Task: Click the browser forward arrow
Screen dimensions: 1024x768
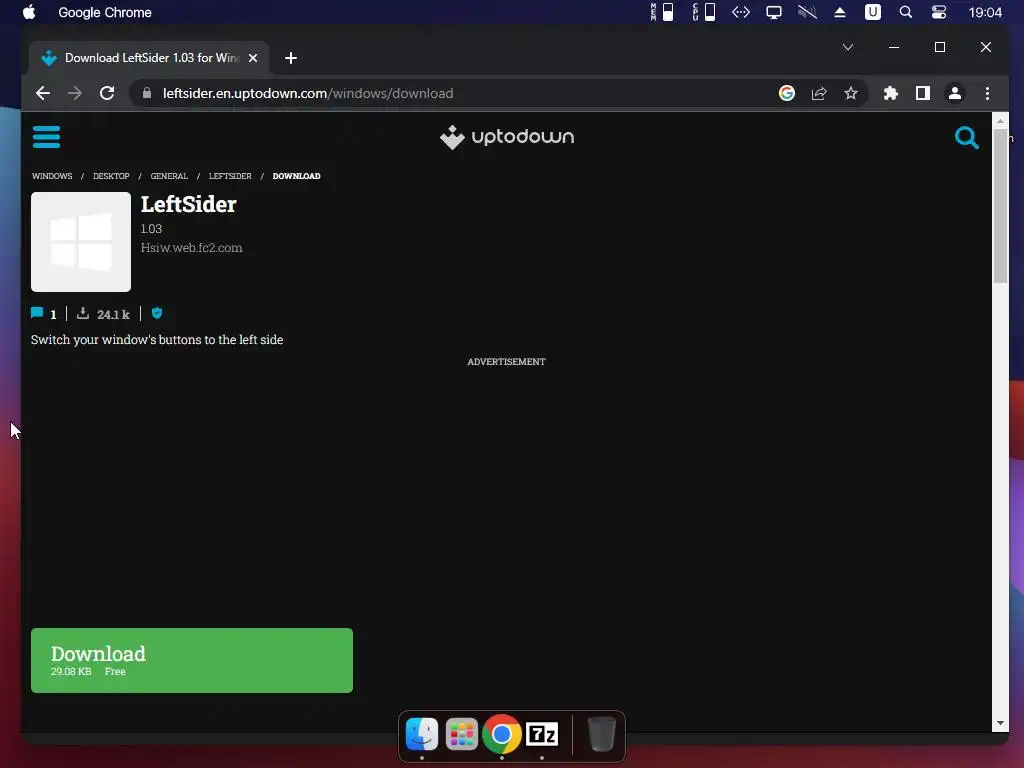Action: coord(75,93)
